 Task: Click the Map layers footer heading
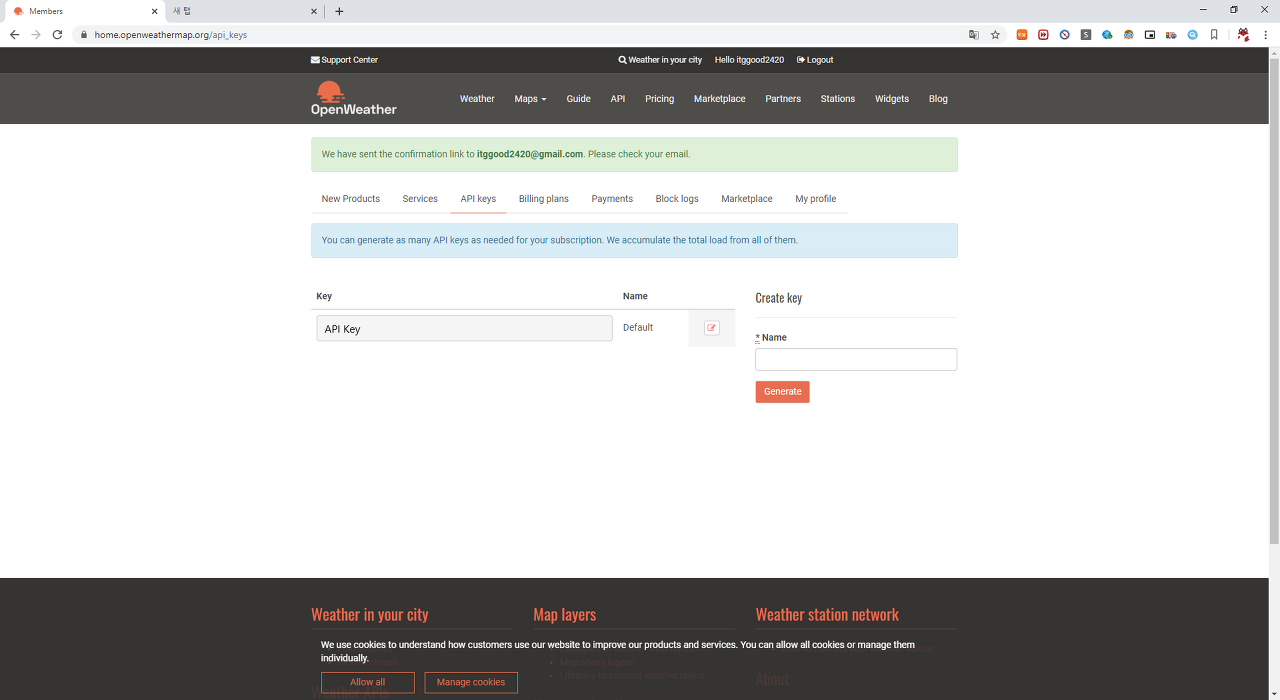tap(565, 614)
